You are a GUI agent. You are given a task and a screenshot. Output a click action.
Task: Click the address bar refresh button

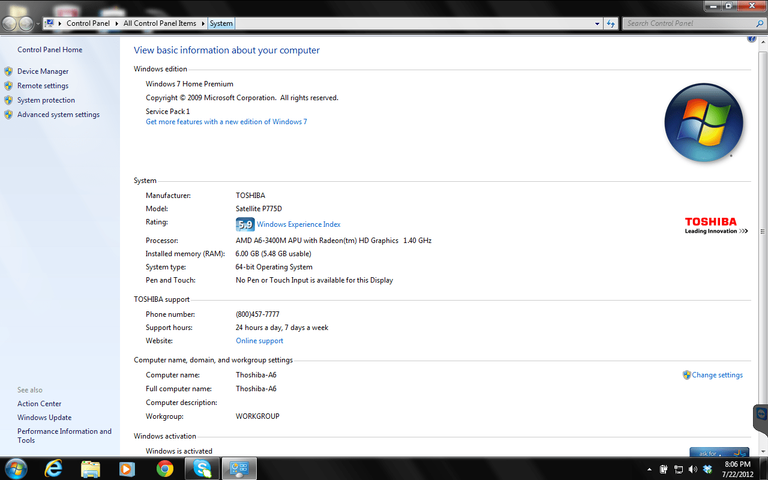click(x=611, y=23)
